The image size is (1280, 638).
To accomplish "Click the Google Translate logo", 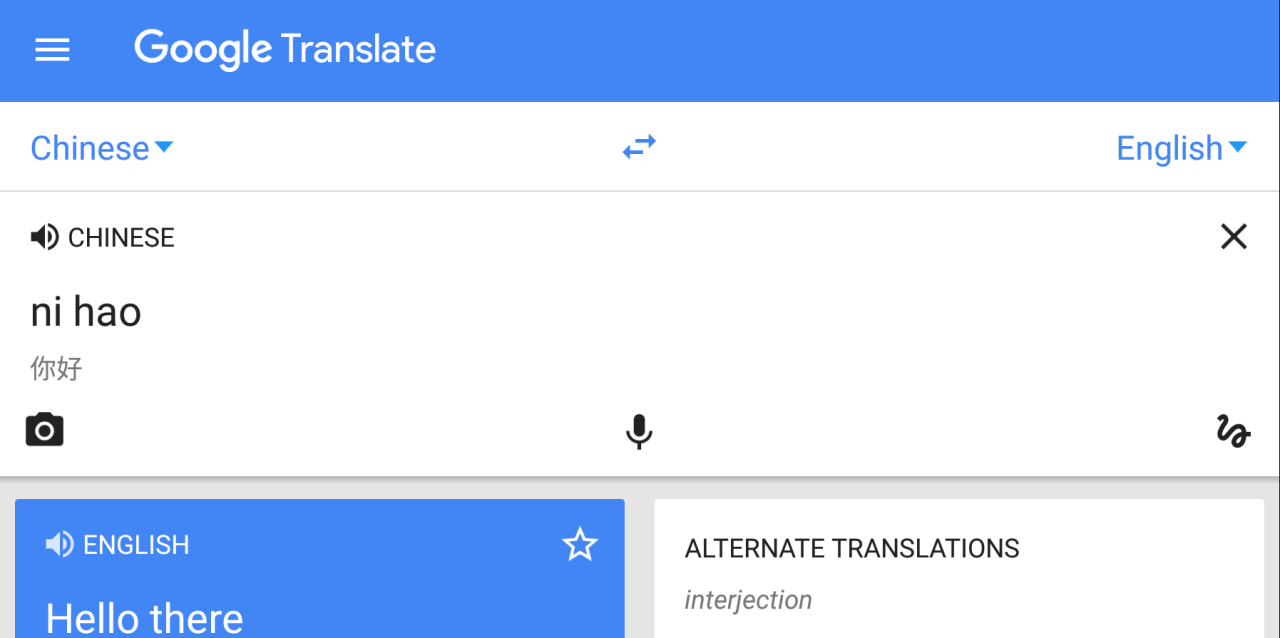I will 285,49.
